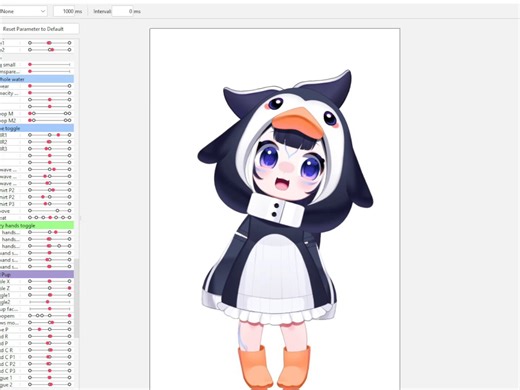Click 'Reset Parameter to Default' button
This screenshot has width=520, height=390.
[x=39, y=29]
